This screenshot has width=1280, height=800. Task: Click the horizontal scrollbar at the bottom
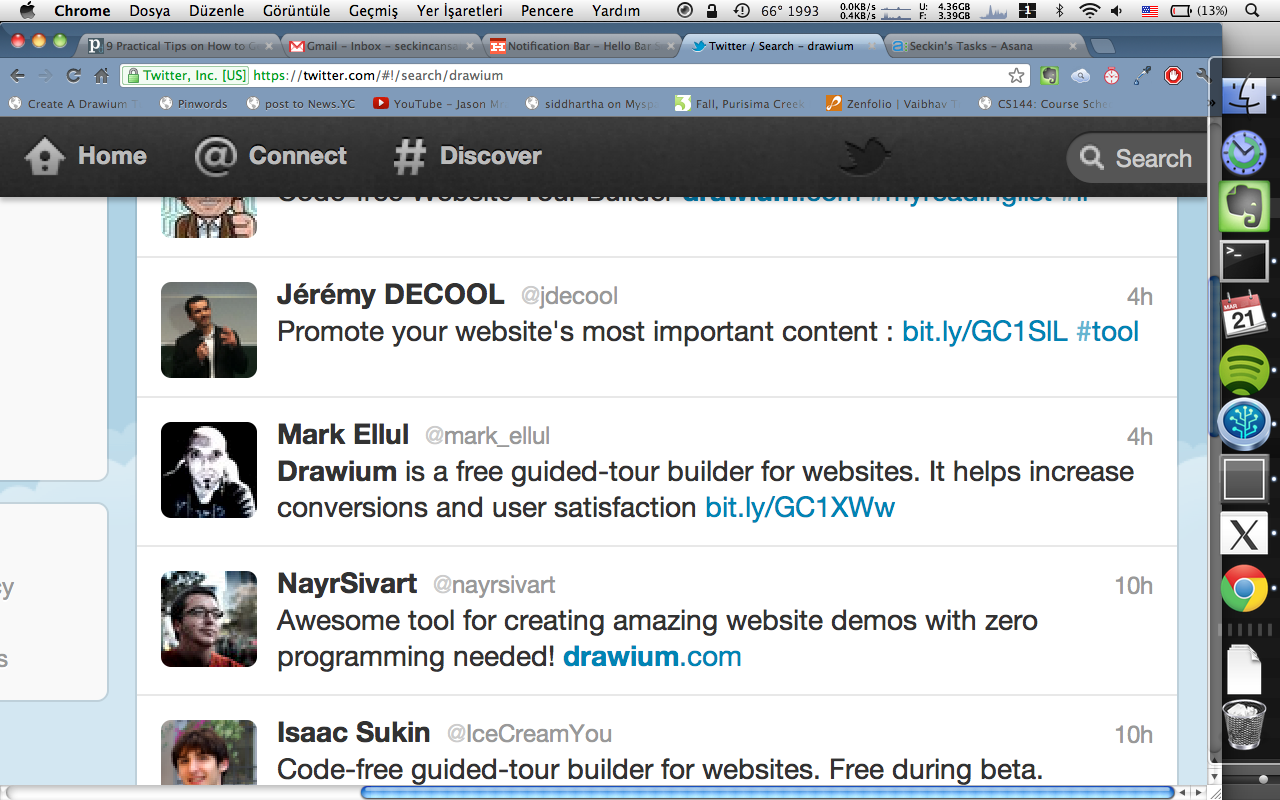pos(765,792)
